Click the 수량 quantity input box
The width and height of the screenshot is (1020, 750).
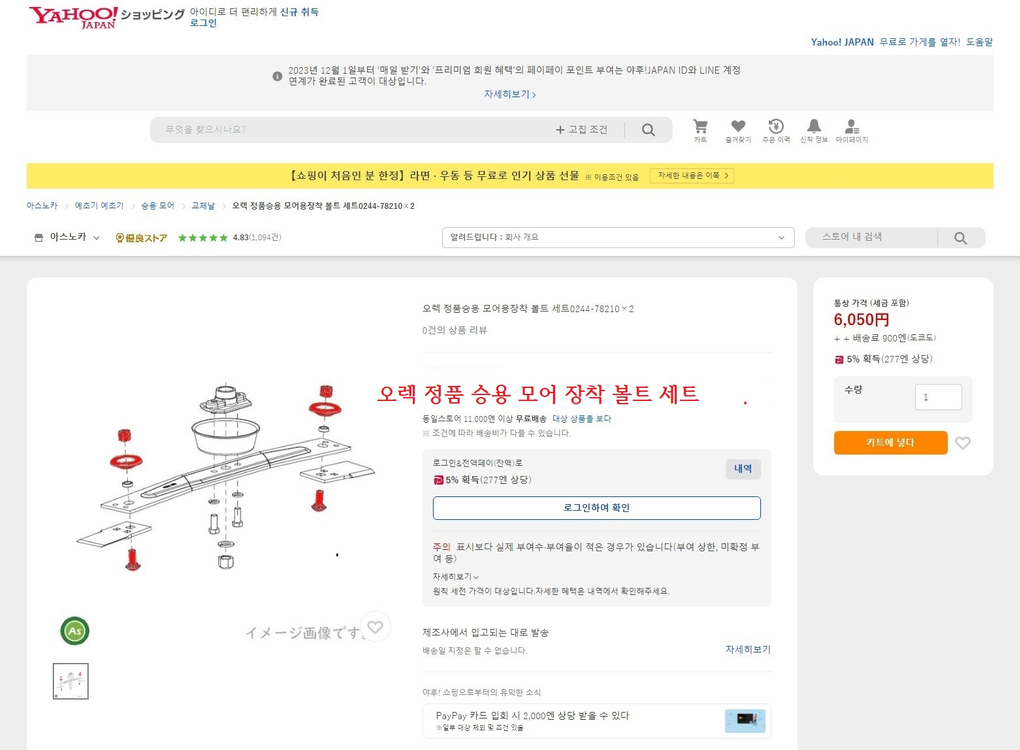938,397
